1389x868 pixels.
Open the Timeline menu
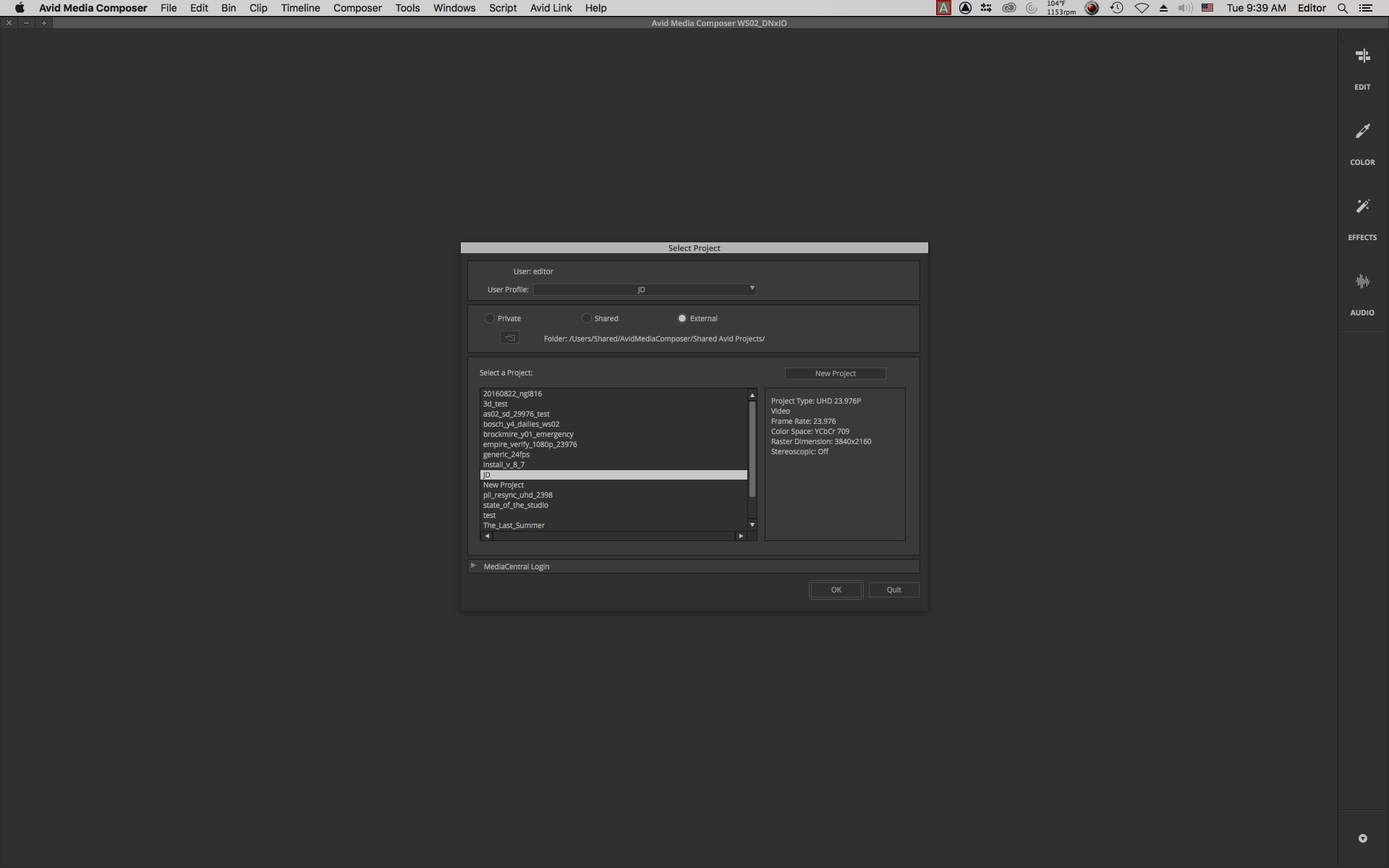tap(300, 8)
